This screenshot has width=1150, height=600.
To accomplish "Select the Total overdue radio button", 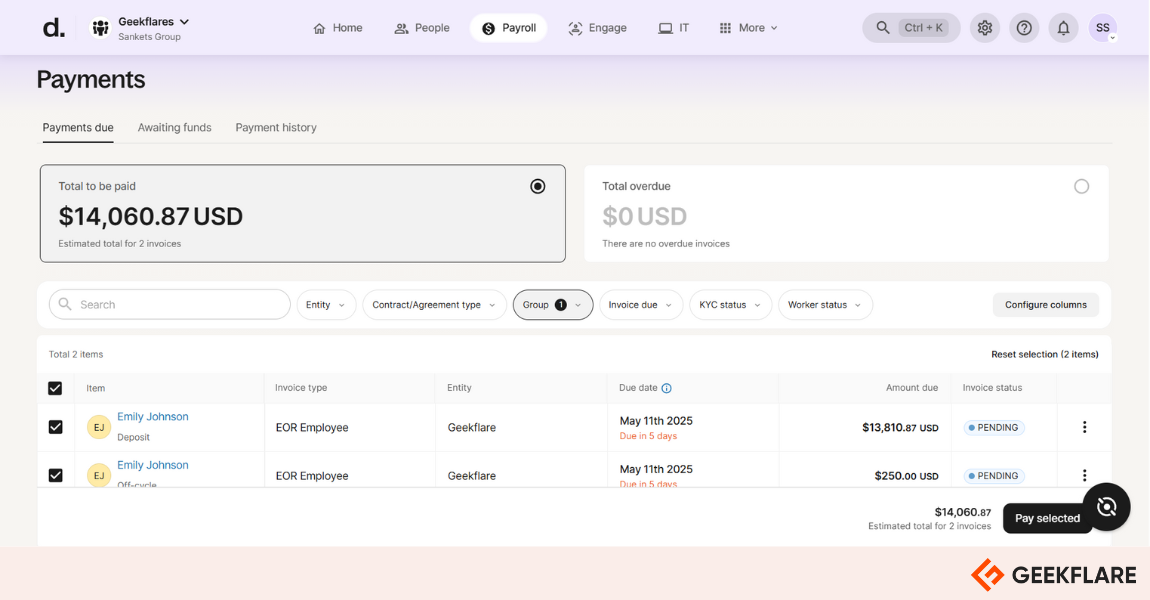I will (1081, 186).
